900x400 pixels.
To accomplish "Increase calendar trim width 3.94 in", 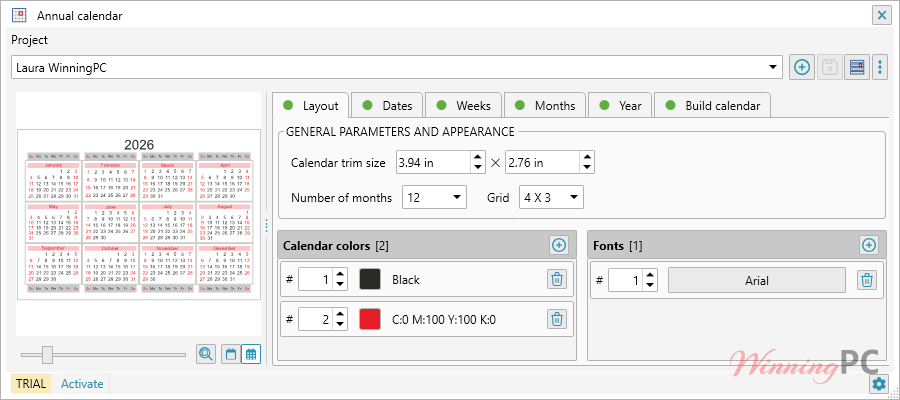I will coord(478,157).
